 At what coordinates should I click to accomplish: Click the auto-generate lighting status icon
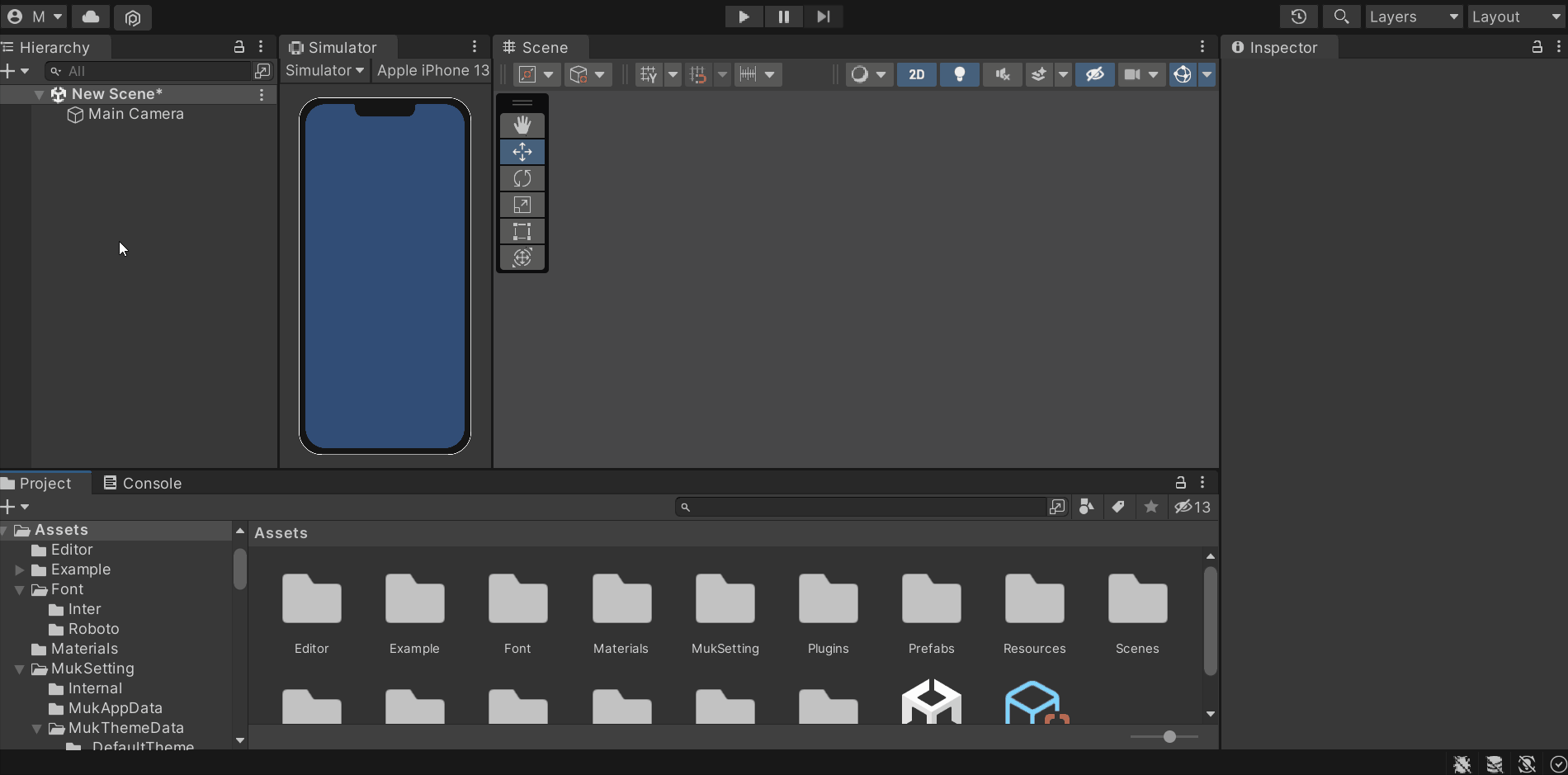tap(1527, 764)
